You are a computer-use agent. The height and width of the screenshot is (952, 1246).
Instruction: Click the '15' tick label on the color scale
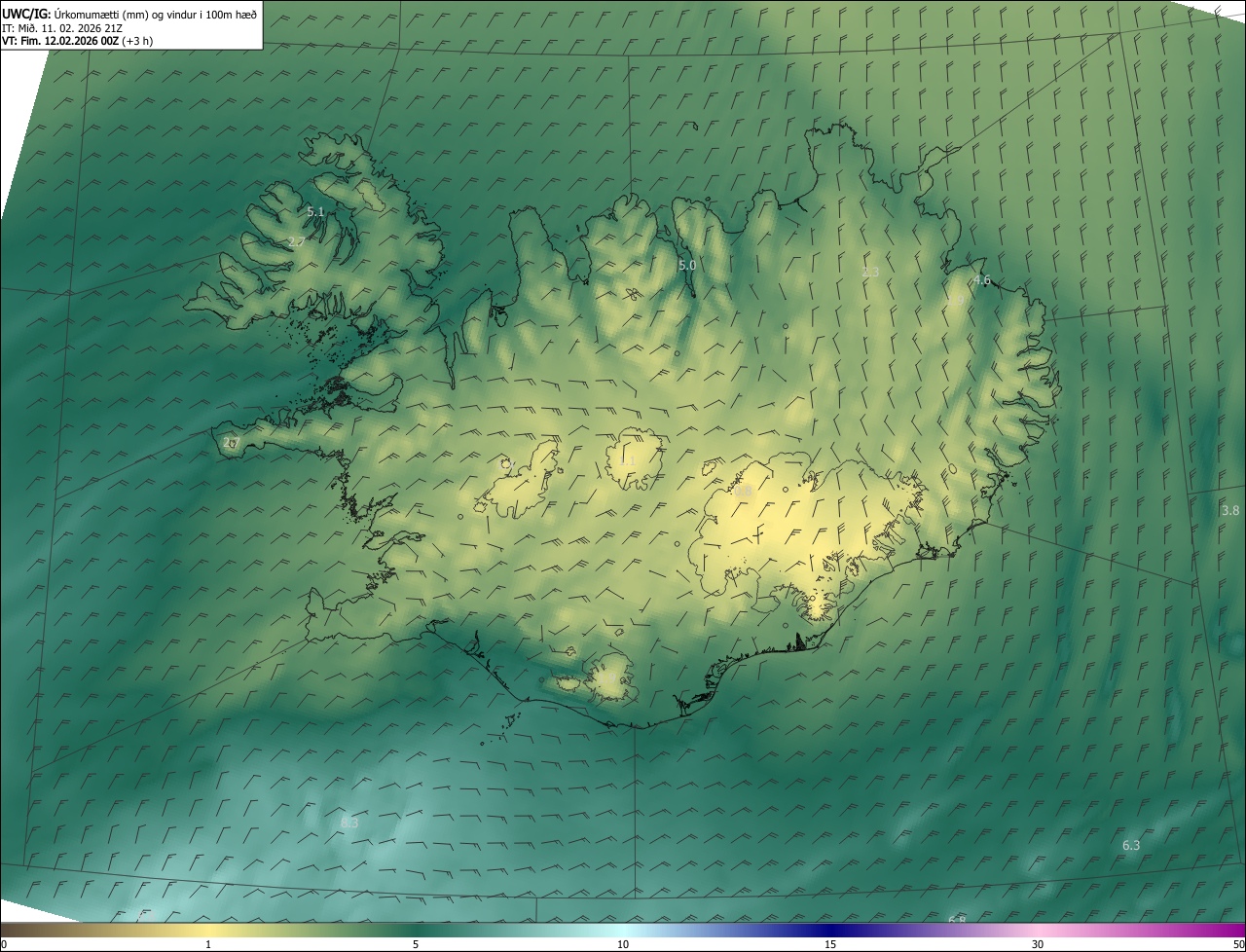(830, 944)
